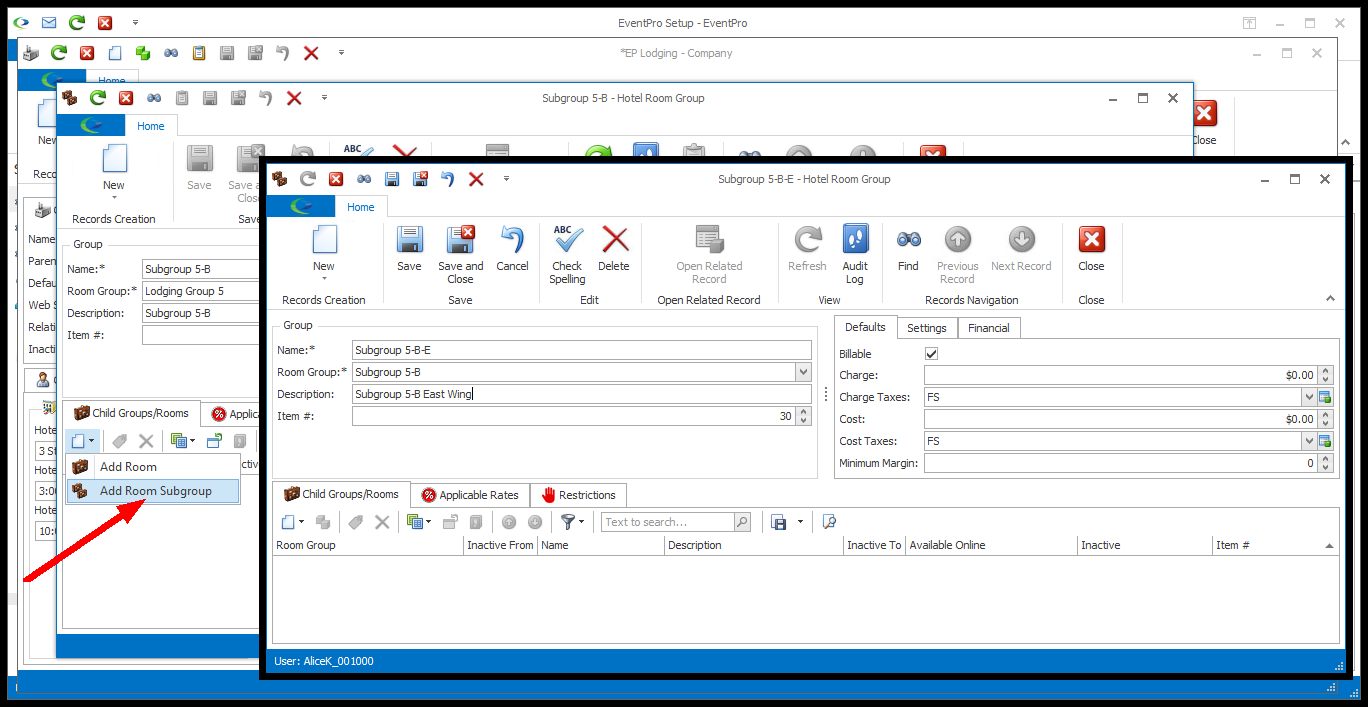The width and height of the screenshot is (1368, 707).
Task: Run Check Spelling in Subgroup 5-B-E window
Action: click(567, 254)
